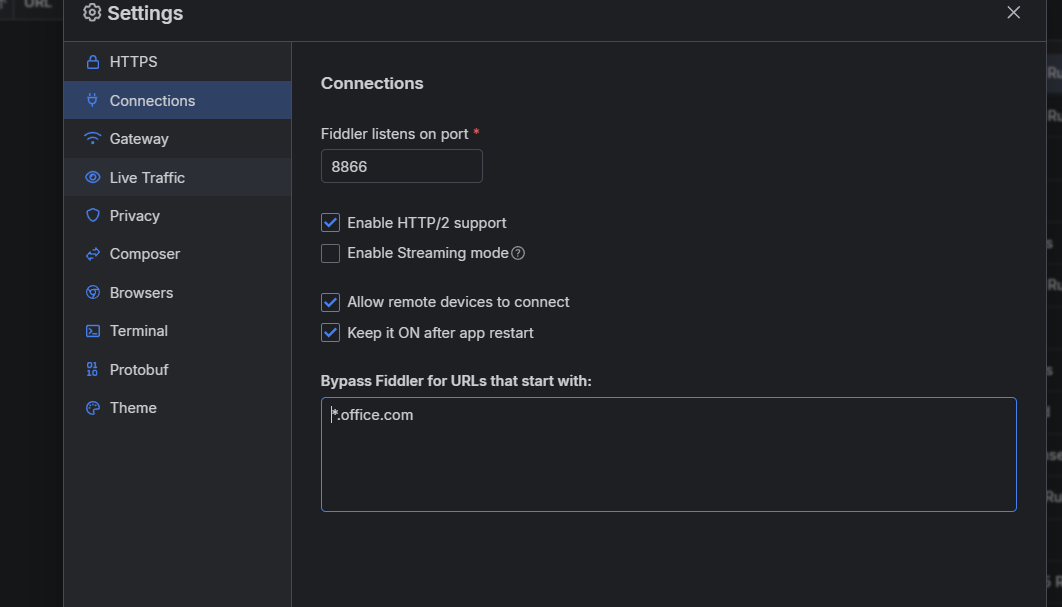Viewport: 1062px width, 607px height.
Task: Open help tooltip for Streaming mode
Action: (x=518, y=254)
